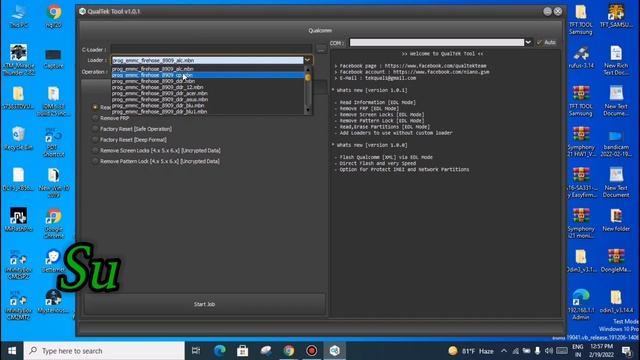Open Task View from the taskbar
The width and height of the screenshot is (640, 360).
click(196, 351)
